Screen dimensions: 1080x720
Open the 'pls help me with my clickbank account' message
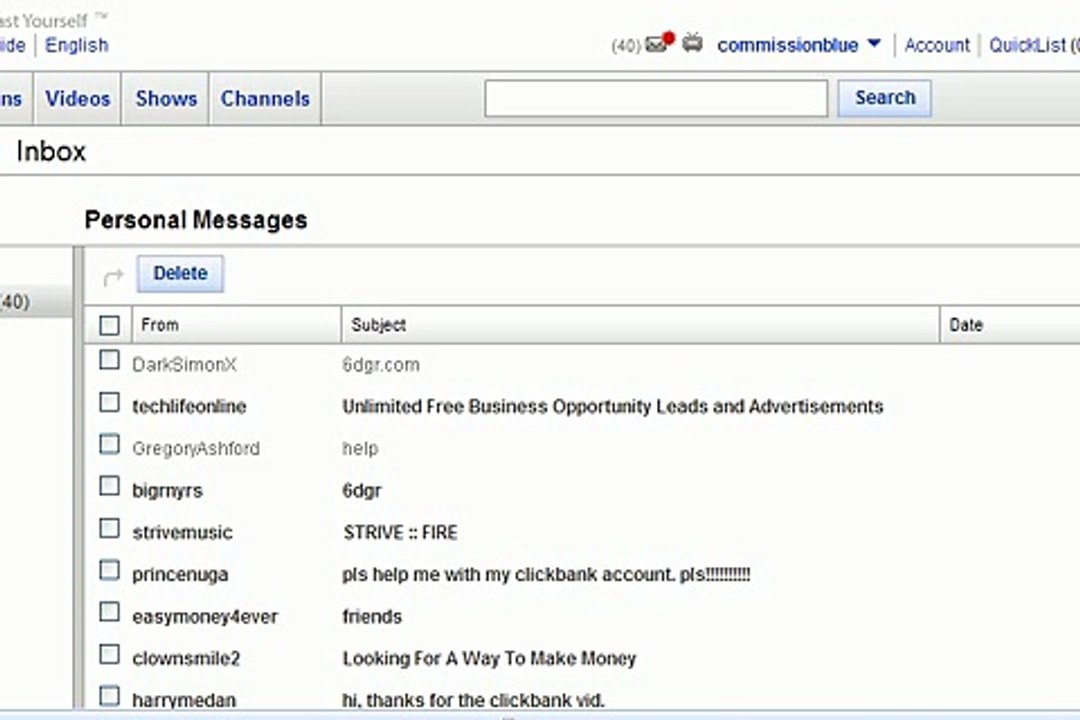point(546,575)
